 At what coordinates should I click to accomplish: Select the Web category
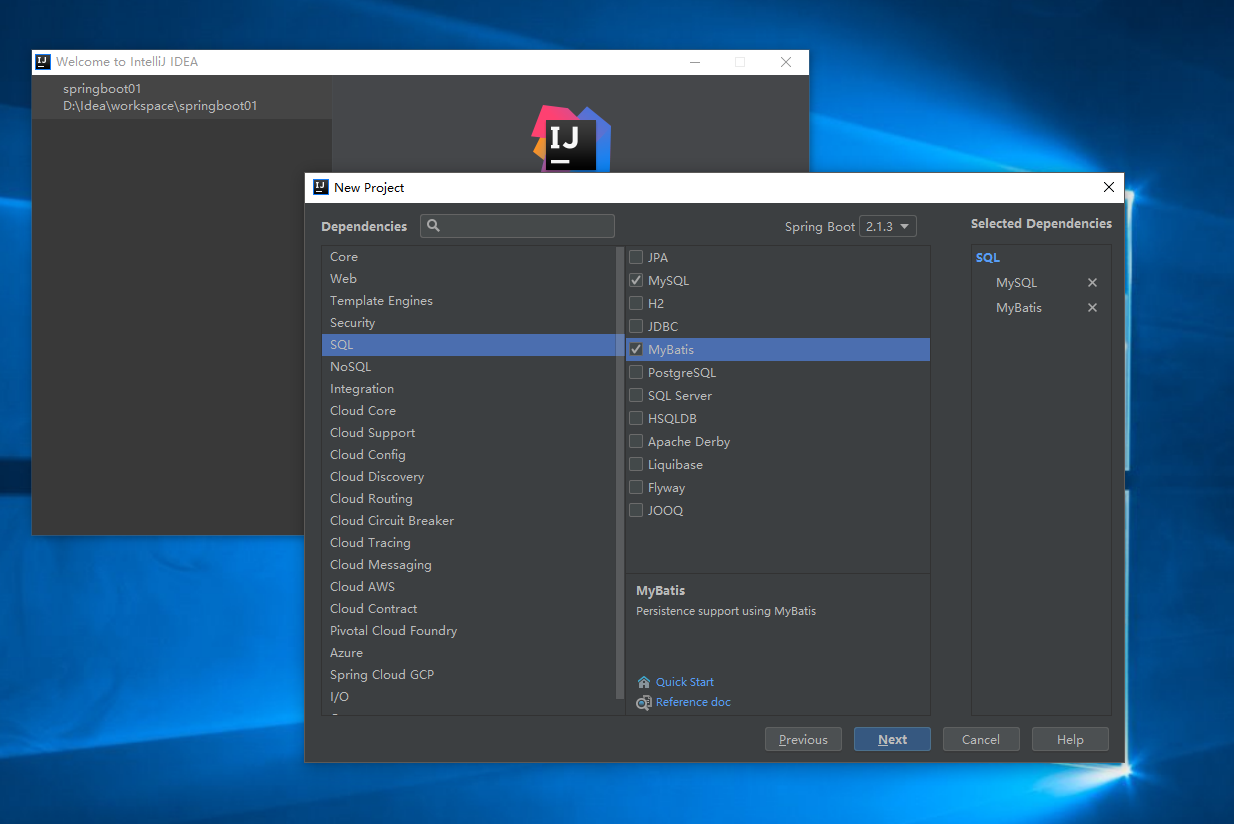click(x=468, y=279)
